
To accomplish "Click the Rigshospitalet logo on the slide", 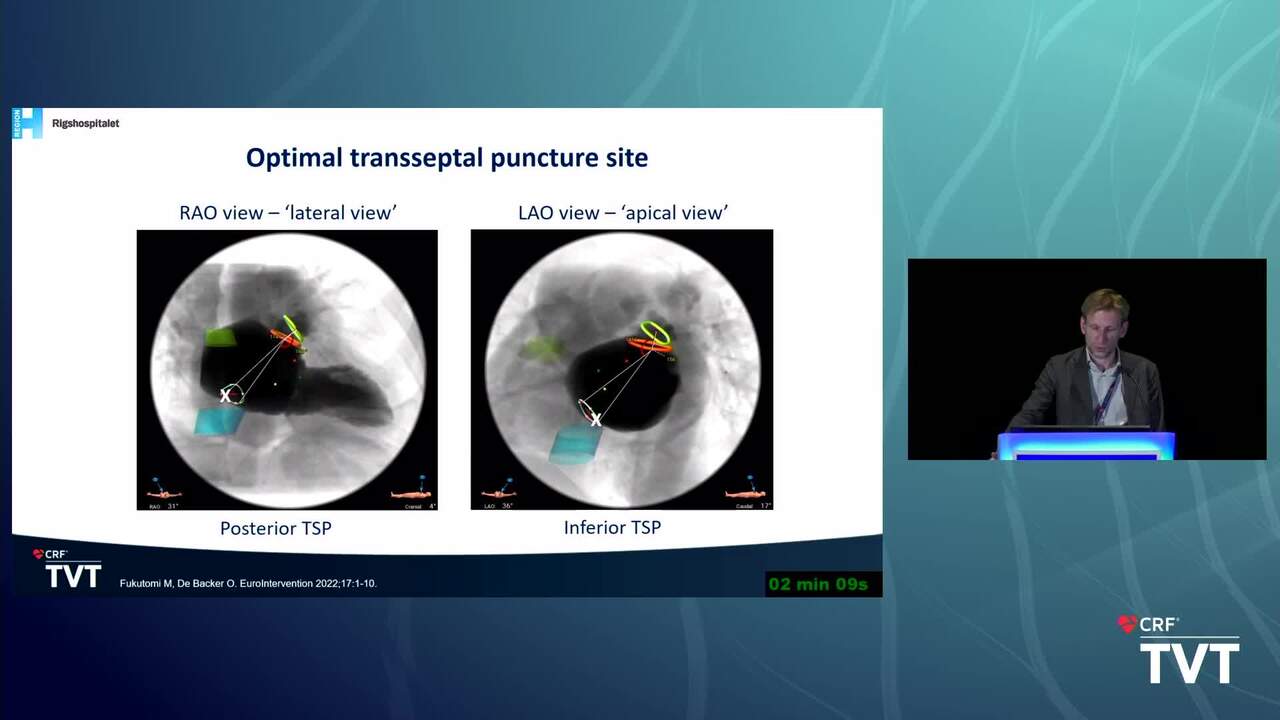I will (x=66, y=123).
